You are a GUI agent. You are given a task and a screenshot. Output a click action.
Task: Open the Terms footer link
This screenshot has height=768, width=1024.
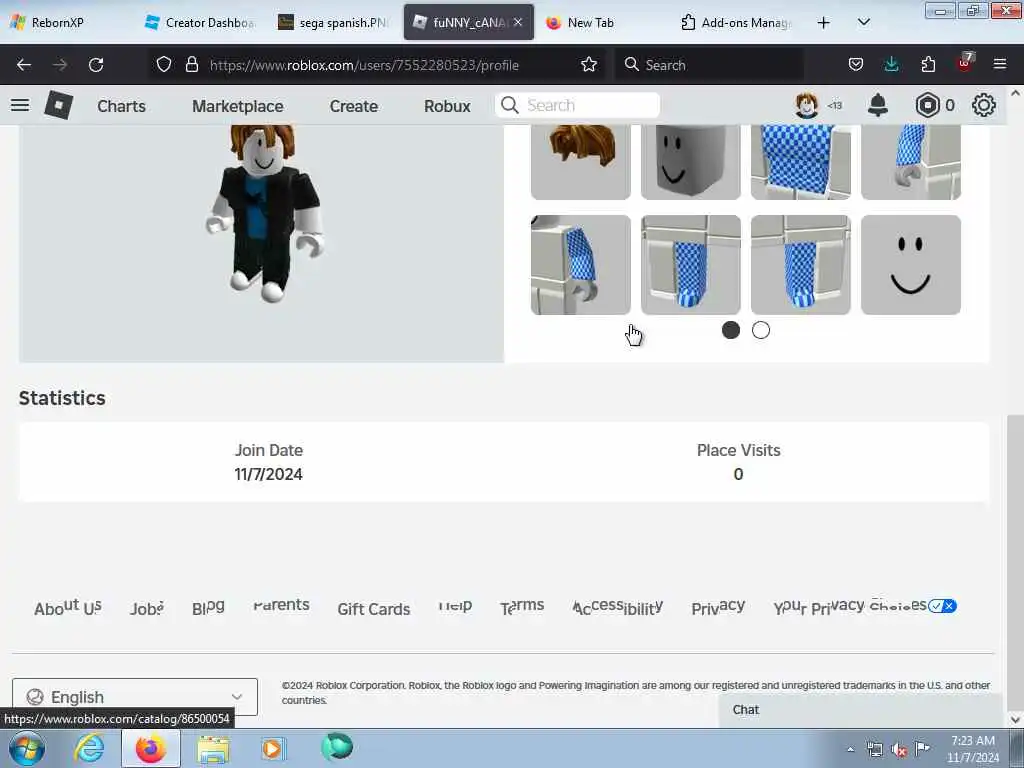(522, 607)
